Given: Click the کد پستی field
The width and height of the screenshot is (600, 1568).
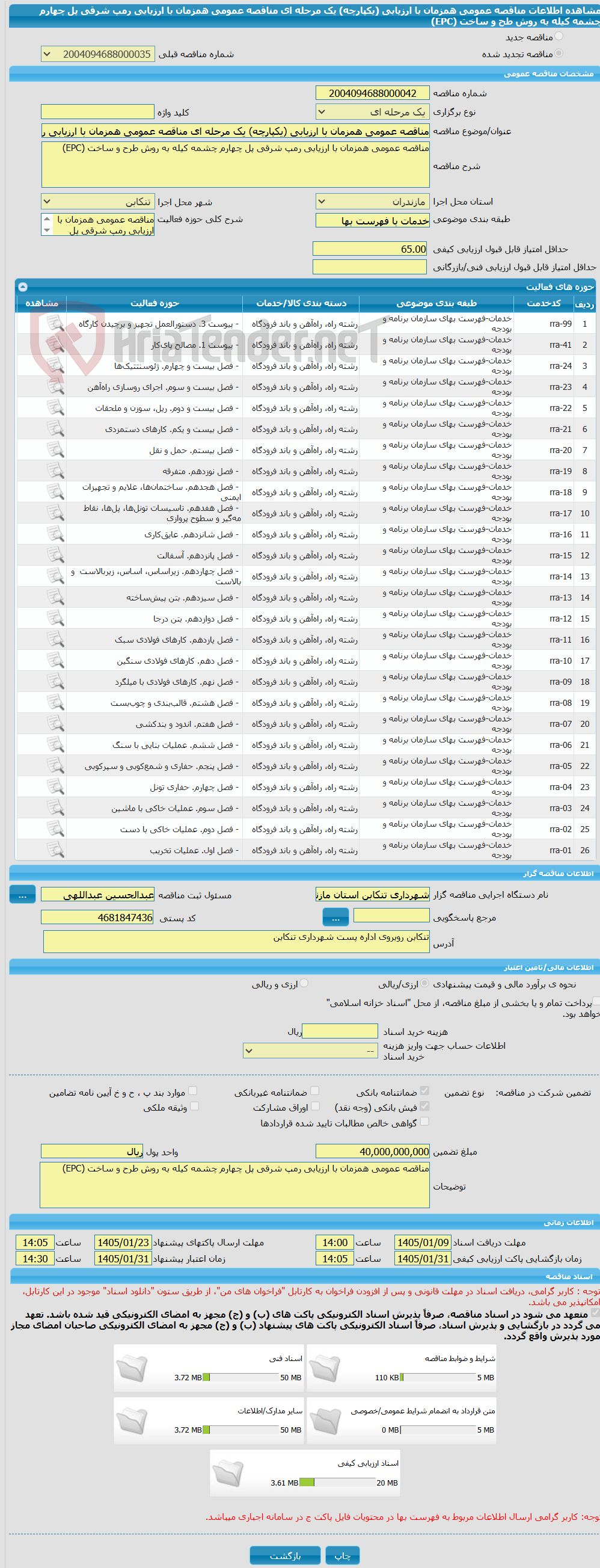Looking at the screenshot, I should tap(97, 918).
